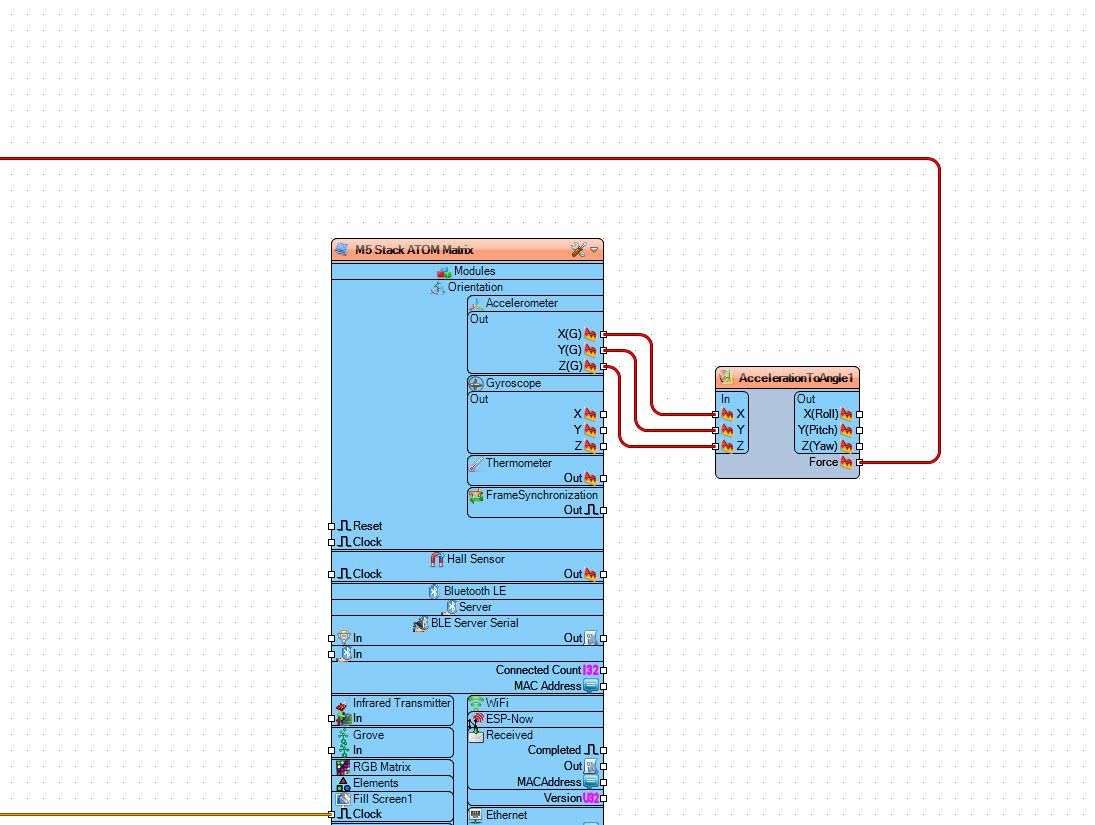Click the WiFi icon
Image resolution: width=1095 pixels, height=825 pixels.
point(476,703)
